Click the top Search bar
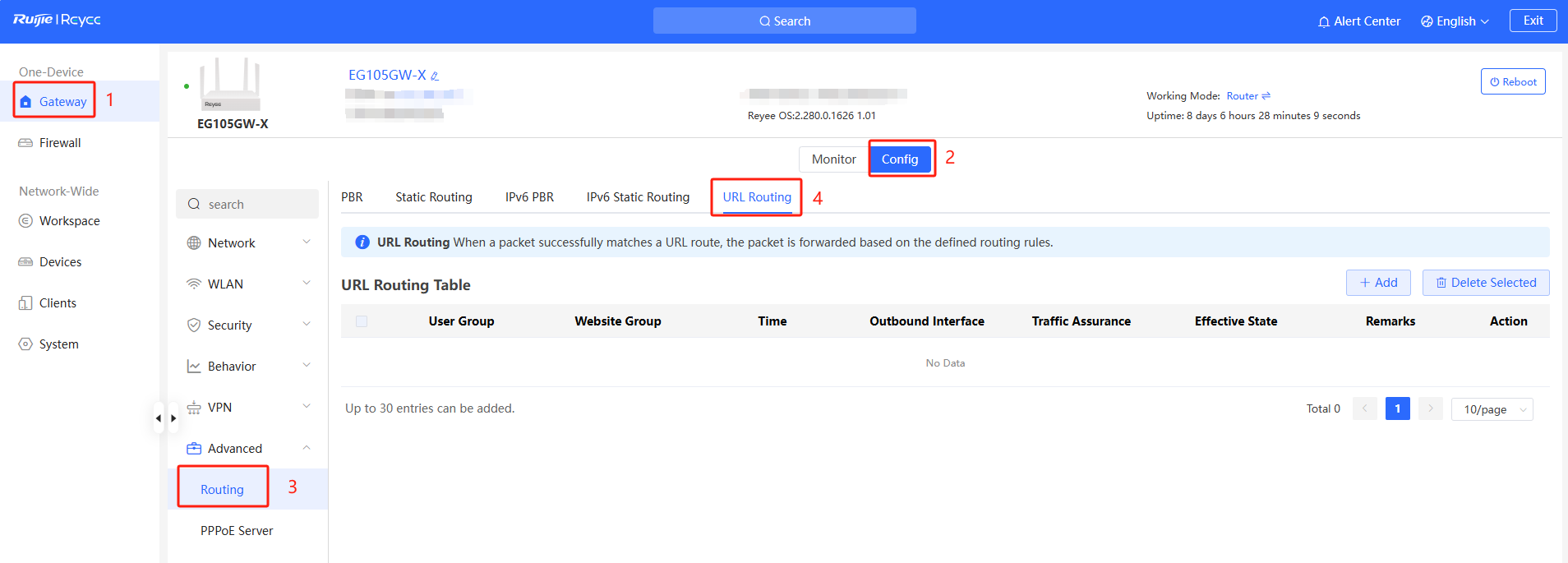This screenshot has height=563, width=1568. tap(784, 21)
